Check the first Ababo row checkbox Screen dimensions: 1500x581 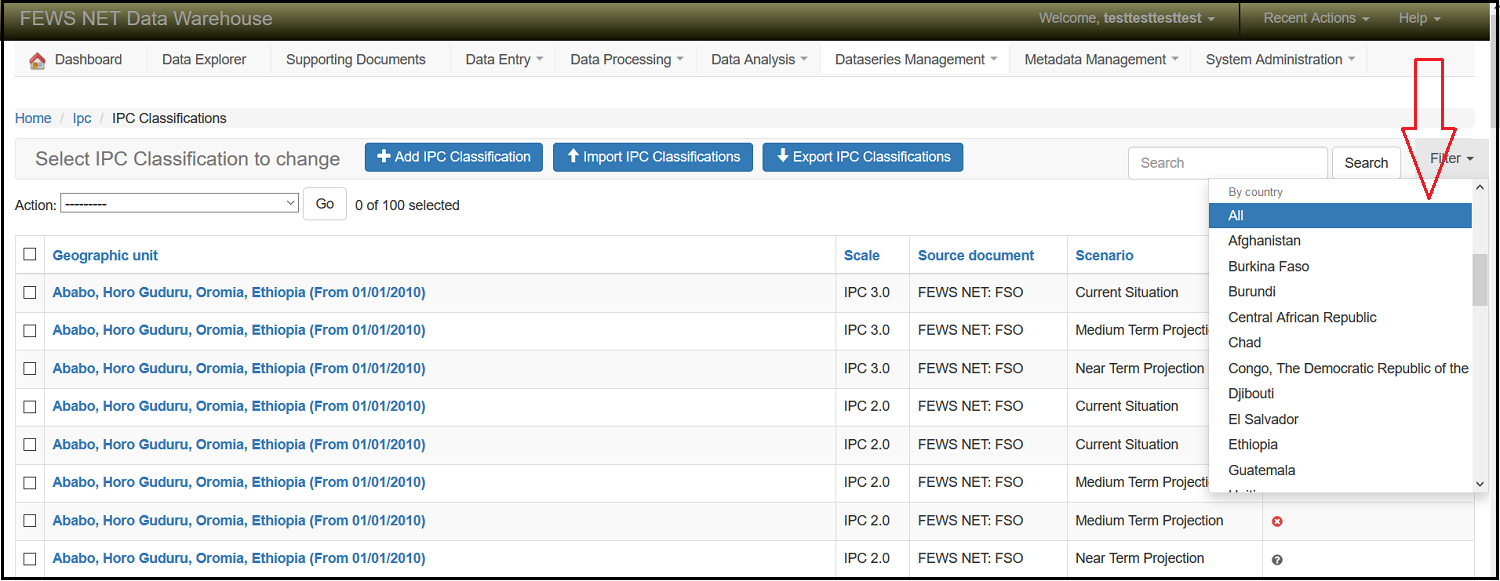[x=30, y=292]
